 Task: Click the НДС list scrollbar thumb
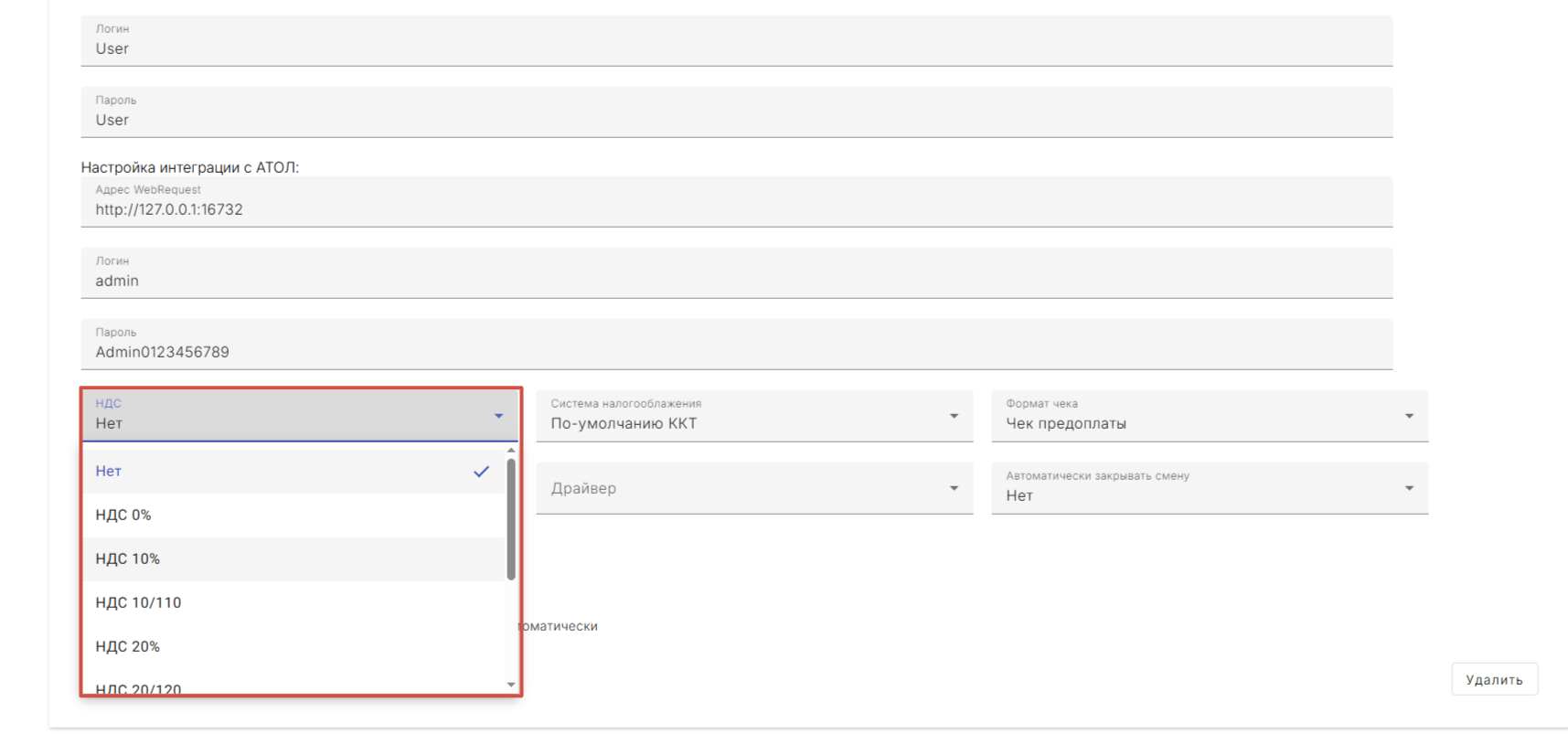[511, 519]
